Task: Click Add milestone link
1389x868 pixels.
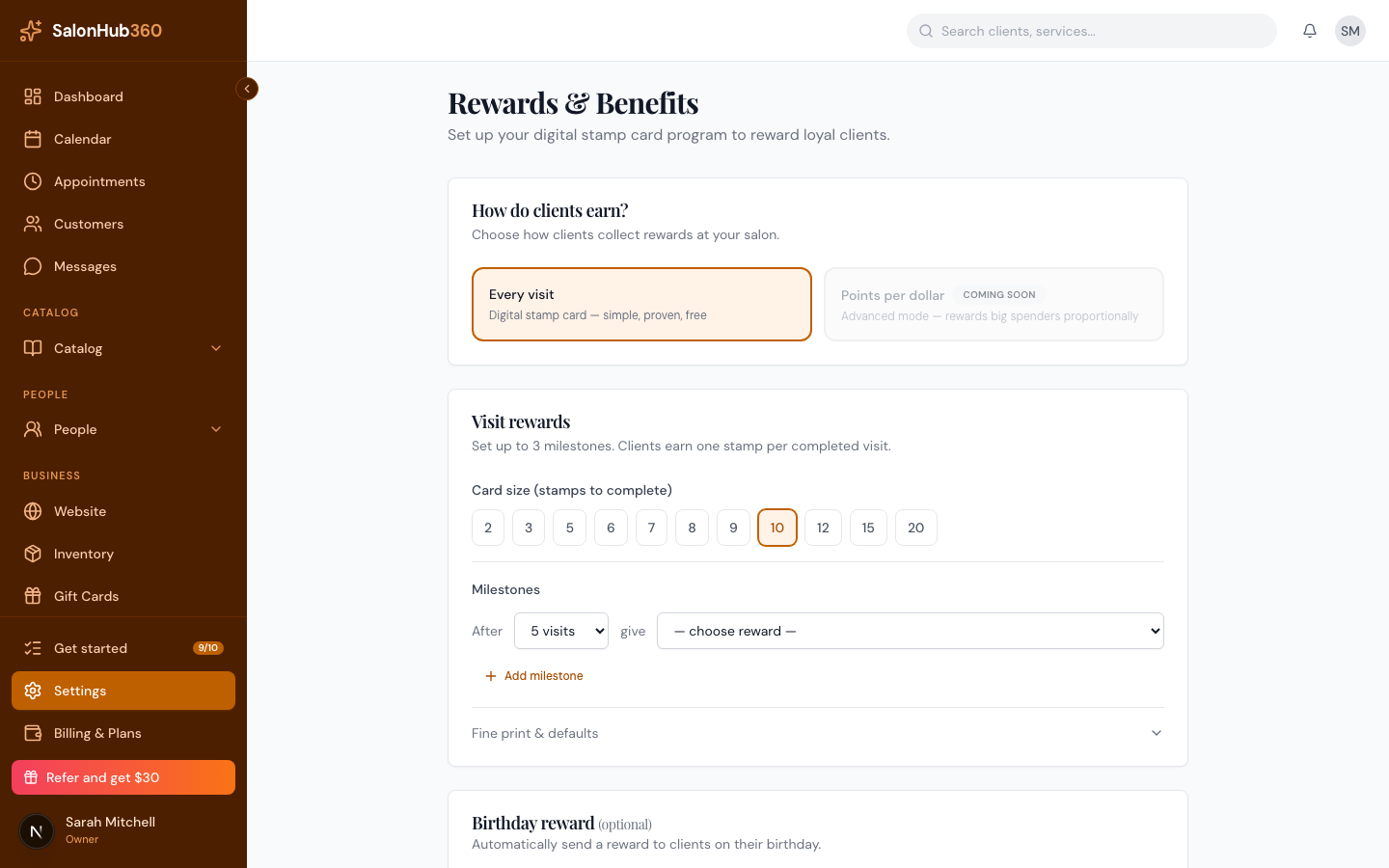Action: point(533,676)
